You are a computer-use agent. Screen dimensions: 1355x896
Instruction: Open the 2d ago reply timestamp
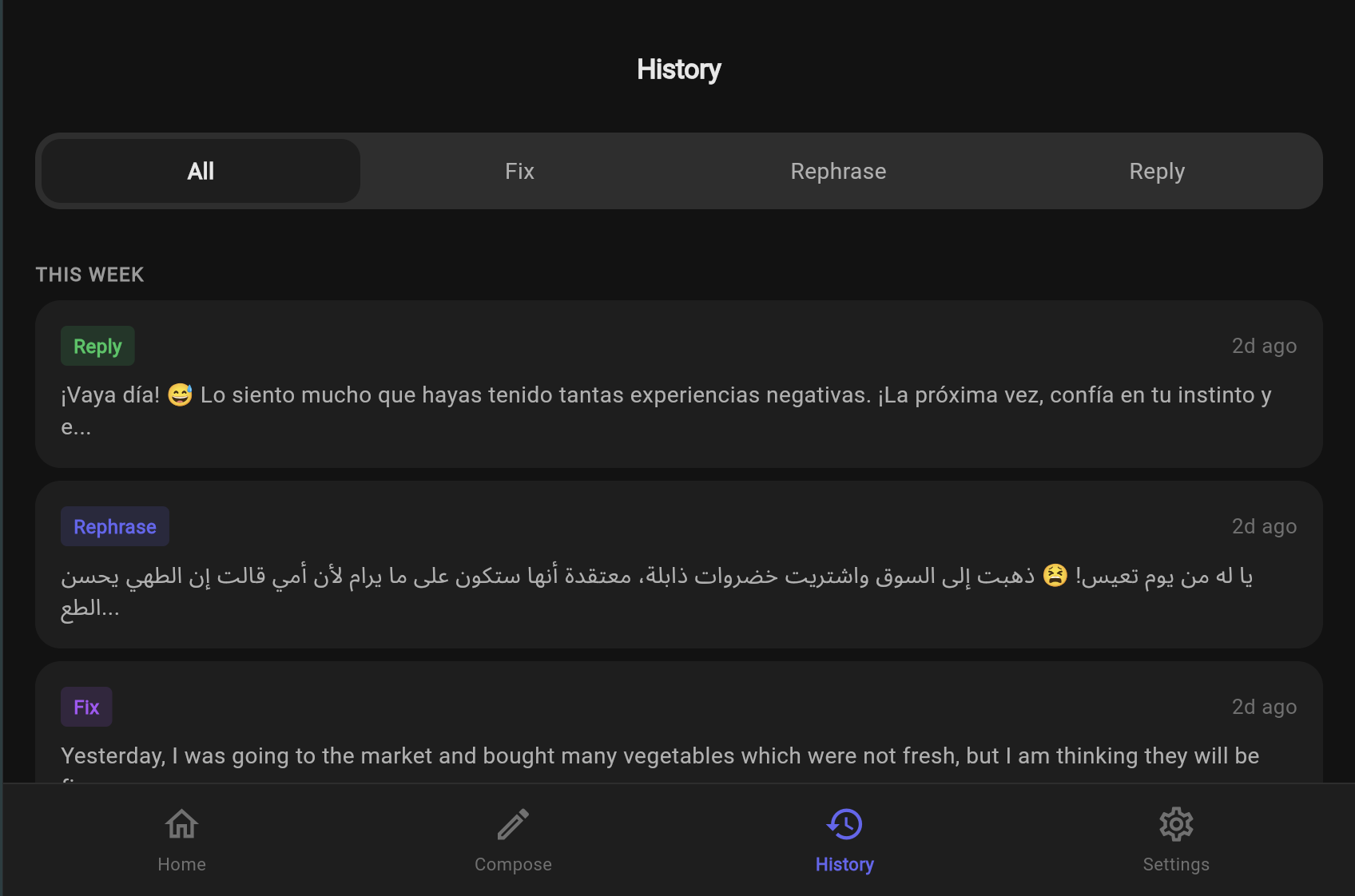1265,346
